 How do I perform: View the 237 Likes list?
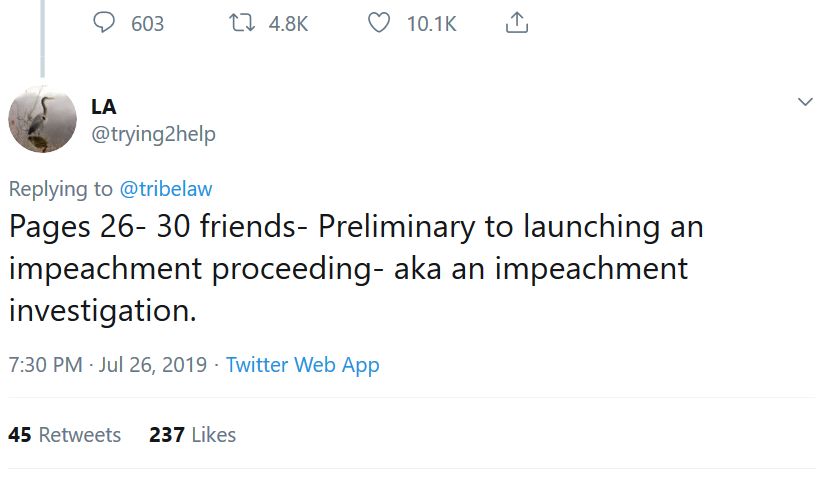click(x=192, y=435)
